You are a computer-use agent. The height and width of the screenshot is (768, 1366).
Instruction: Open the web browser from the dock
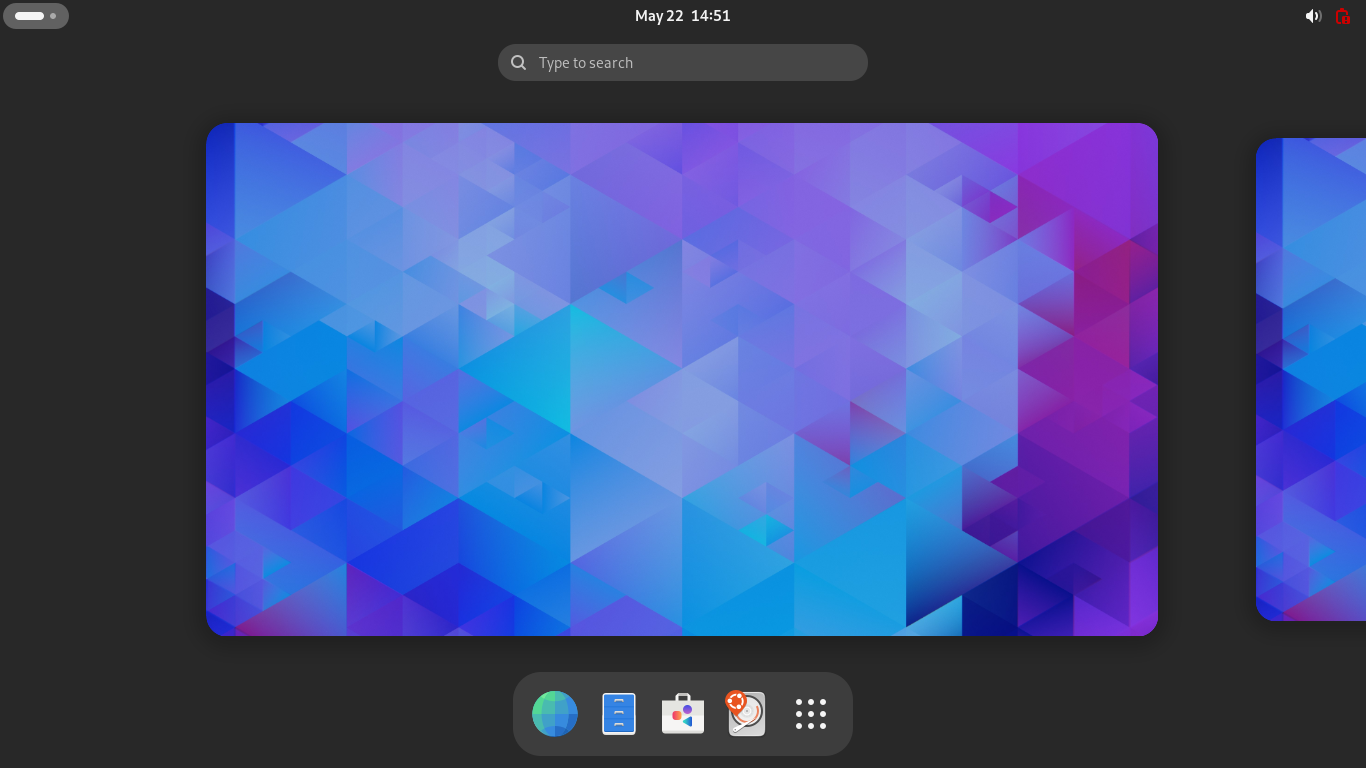coord(555,714)
